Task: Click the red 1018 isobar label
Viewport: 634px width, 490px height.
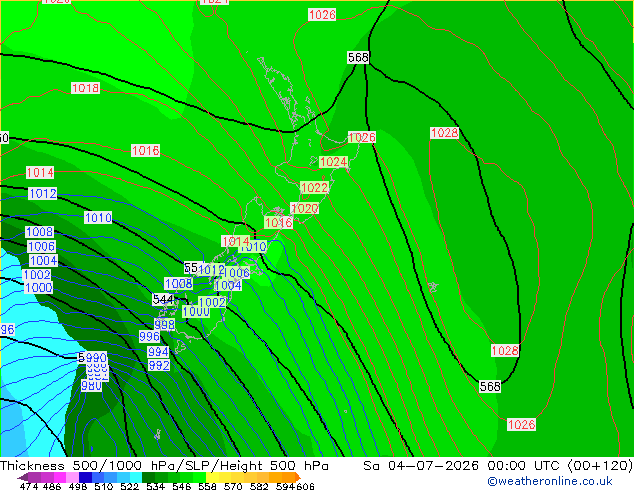Action: click(85, 88)
